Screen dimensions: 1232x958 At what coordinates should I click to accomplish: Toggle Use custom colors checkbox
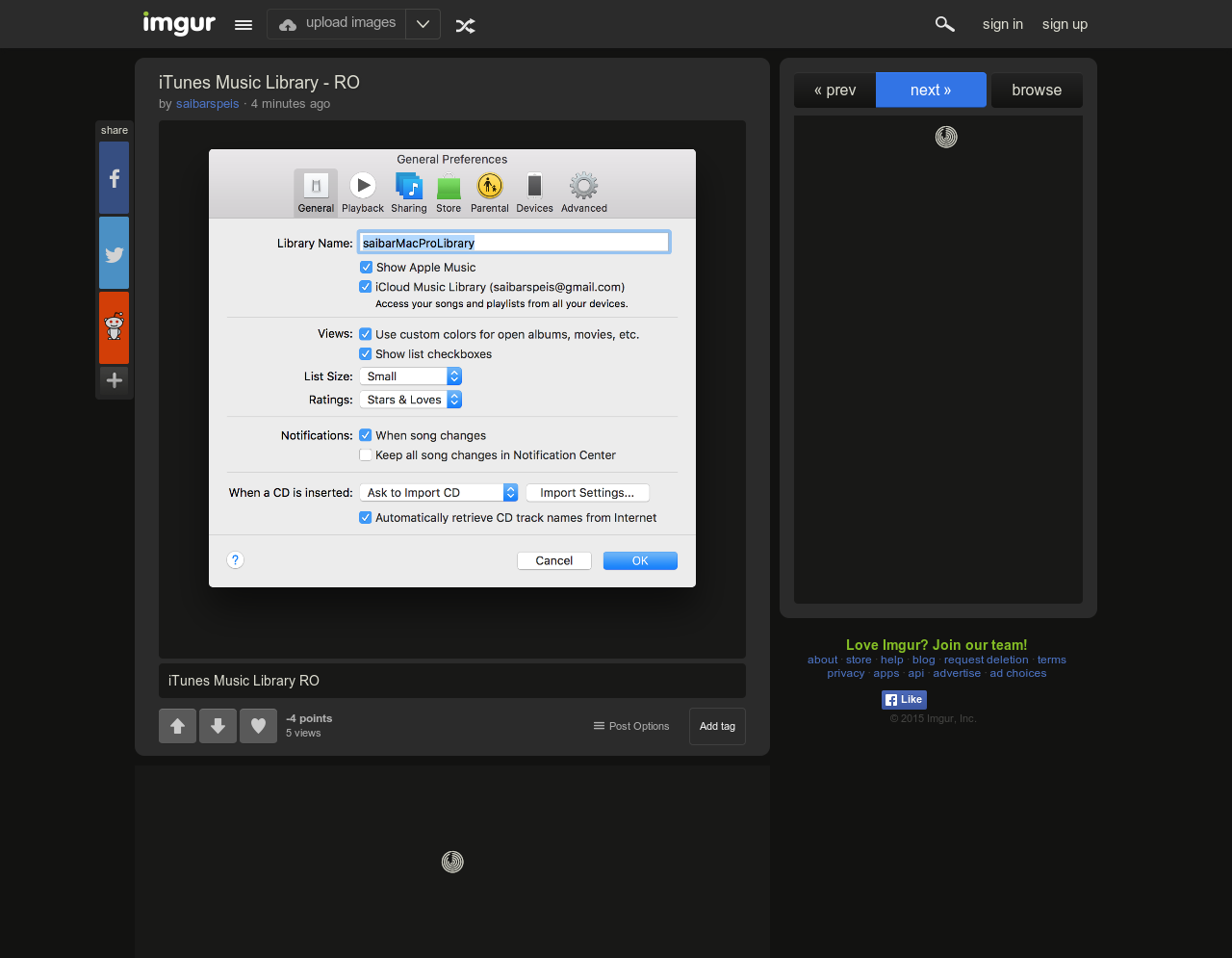click(366, 334)
